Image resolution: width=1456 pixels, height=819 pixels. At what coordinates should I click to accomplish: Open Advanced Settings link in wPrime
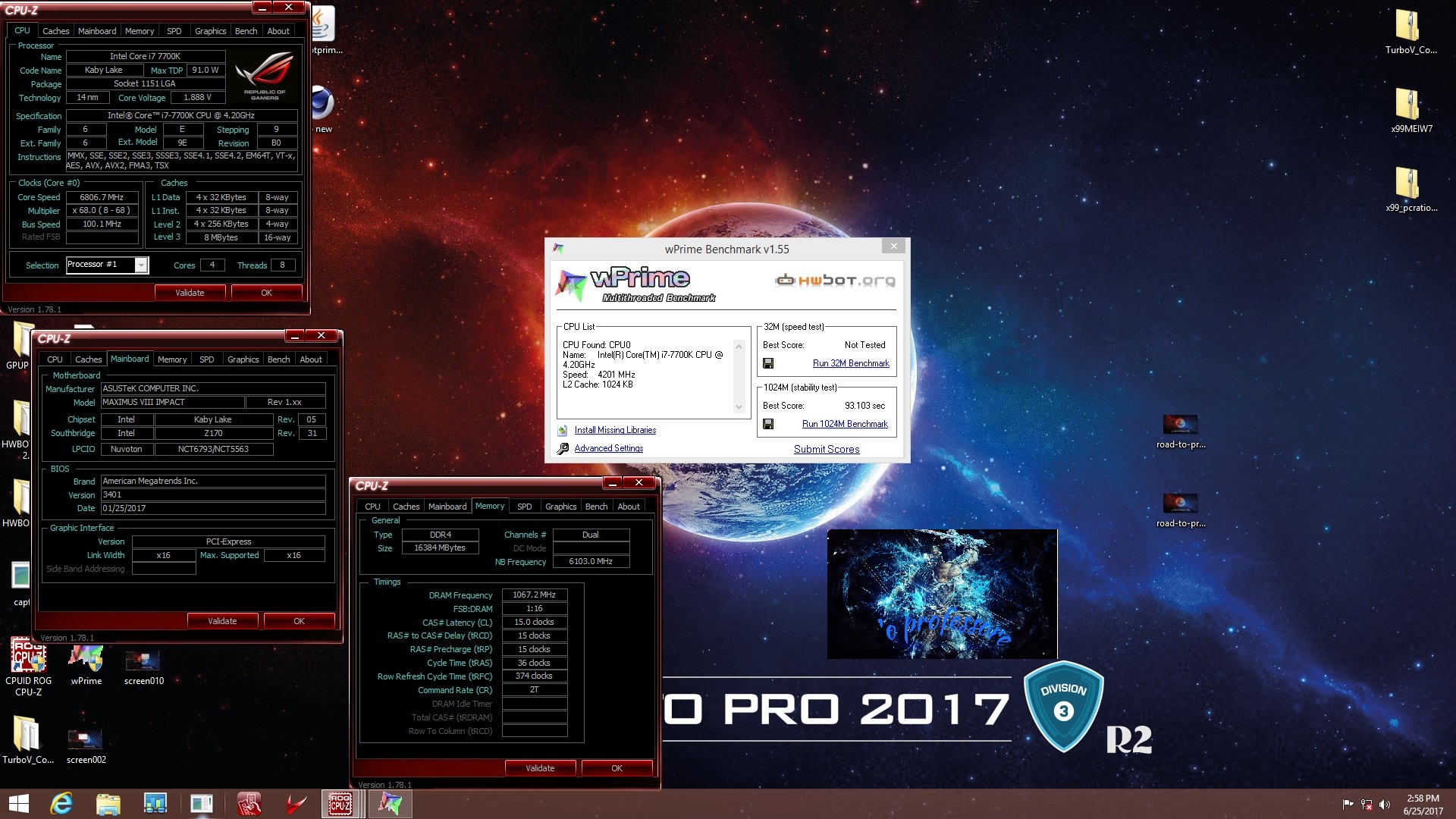click(x=608, y=448)
